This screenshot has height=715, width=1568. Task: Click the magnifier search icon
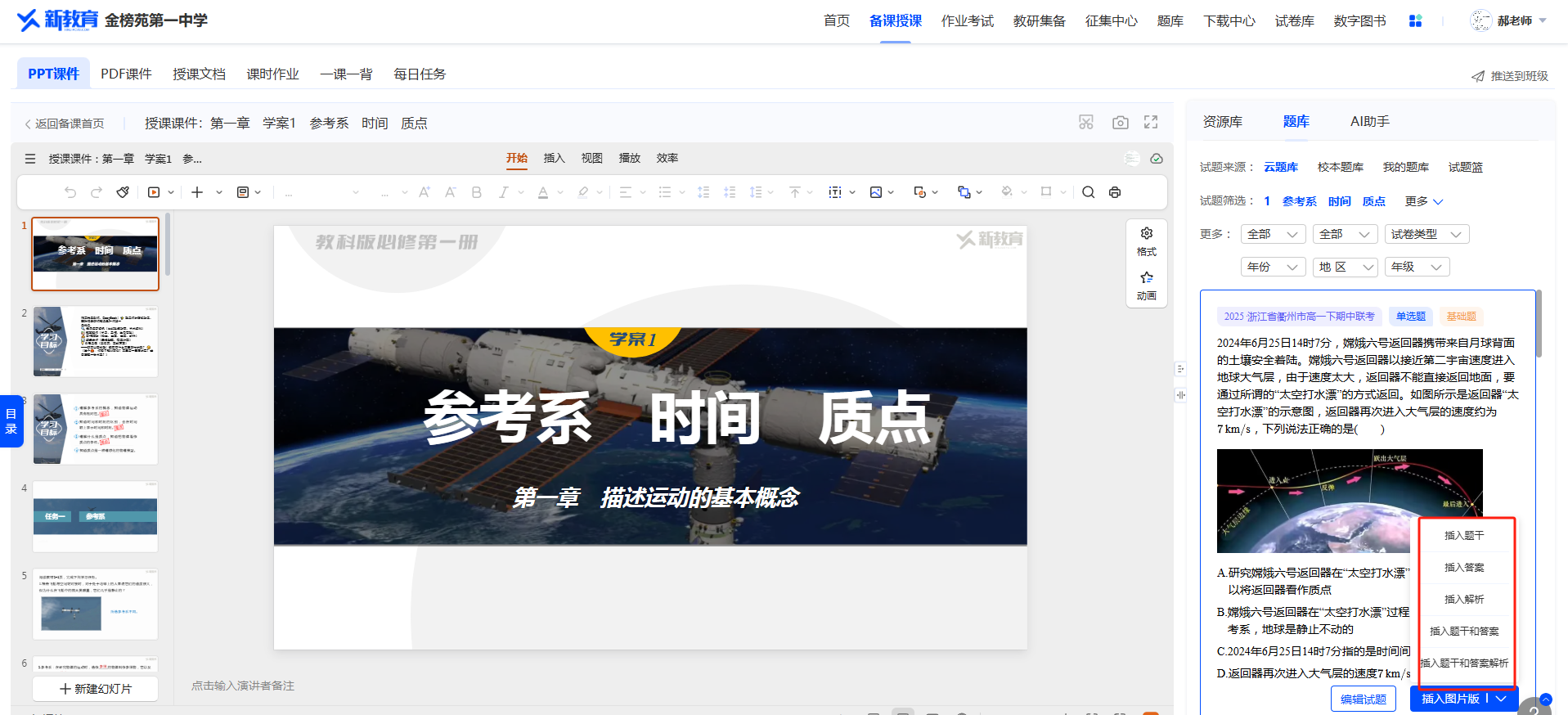1089,192
